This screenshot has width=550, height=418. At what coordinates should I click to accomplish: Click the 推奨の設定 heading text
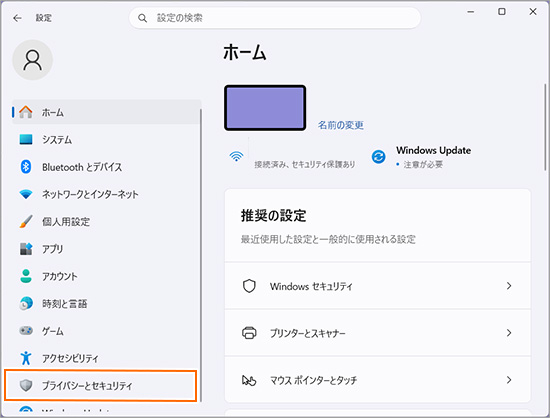click(273, 216)
